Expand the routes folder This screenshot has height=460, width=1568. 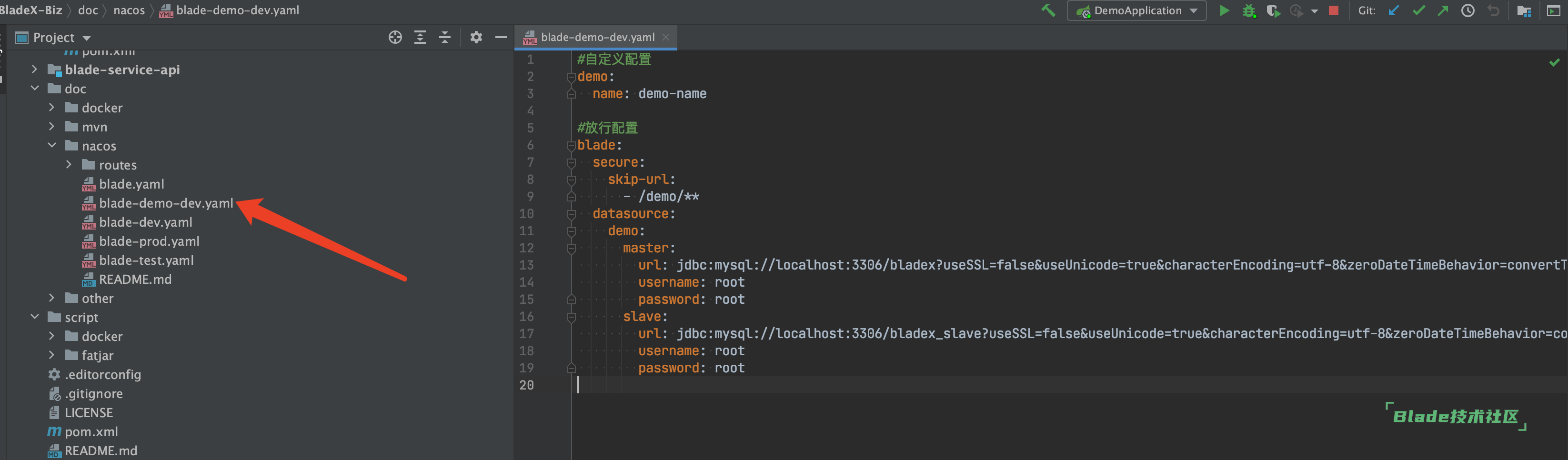coord(69,165)
